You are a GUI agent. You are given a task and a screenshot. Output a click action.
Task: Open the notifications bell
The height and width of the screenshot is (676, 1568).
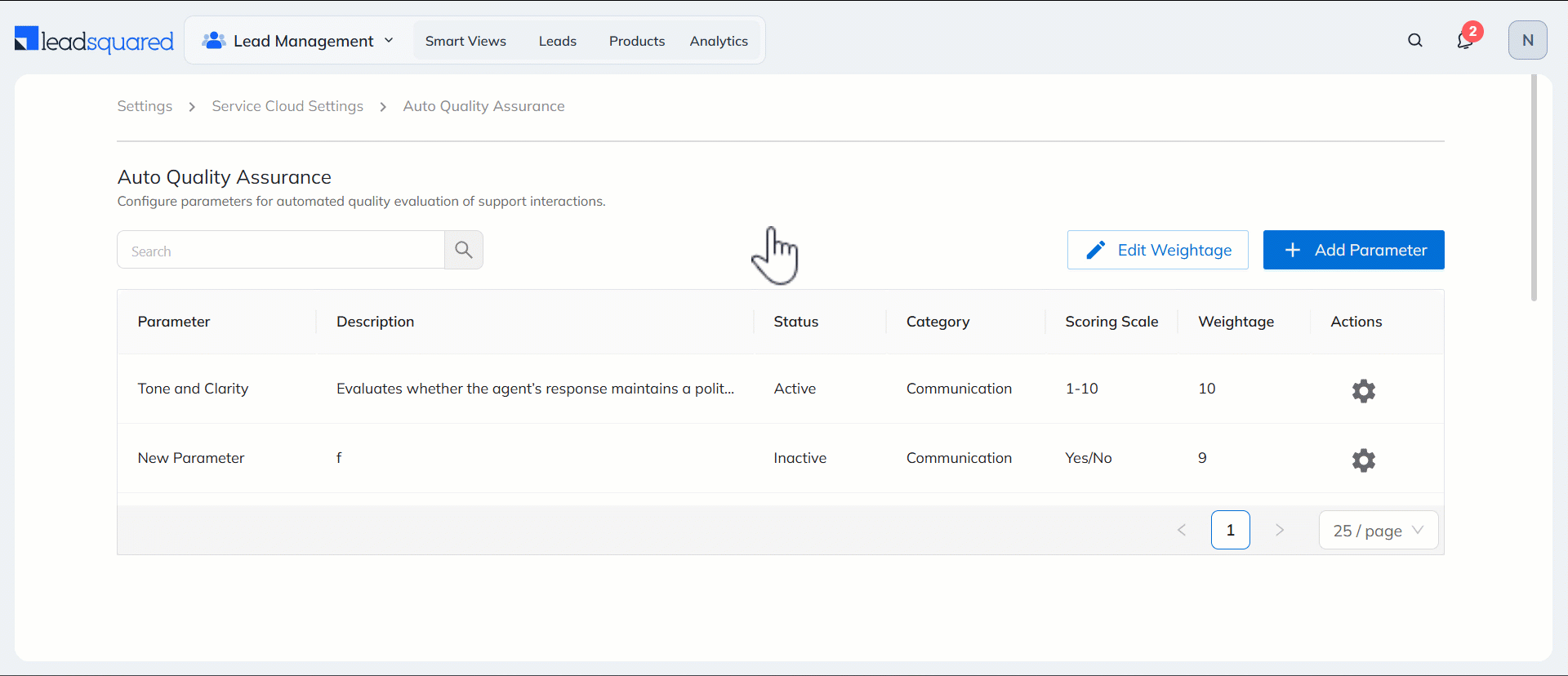[1466, 40]
